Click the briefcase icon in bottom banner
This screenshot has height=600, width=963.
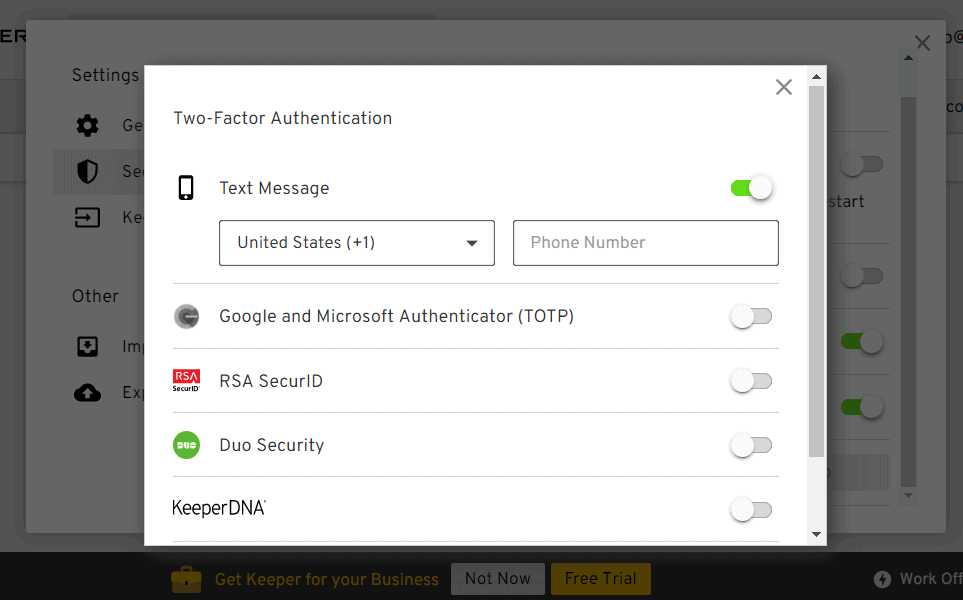[186, 579]
